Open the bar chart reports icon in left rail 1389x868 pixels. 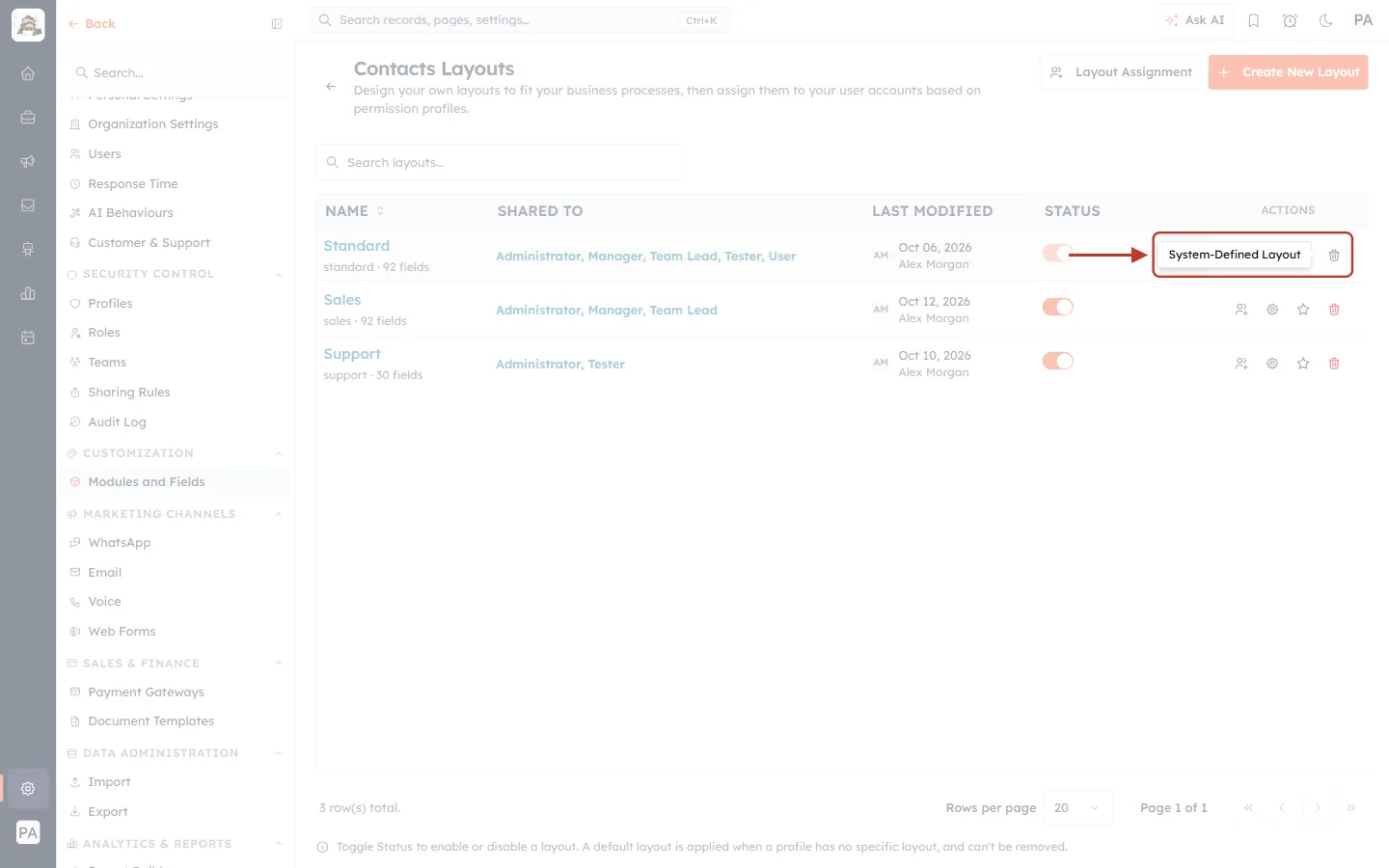pos(28,293)
